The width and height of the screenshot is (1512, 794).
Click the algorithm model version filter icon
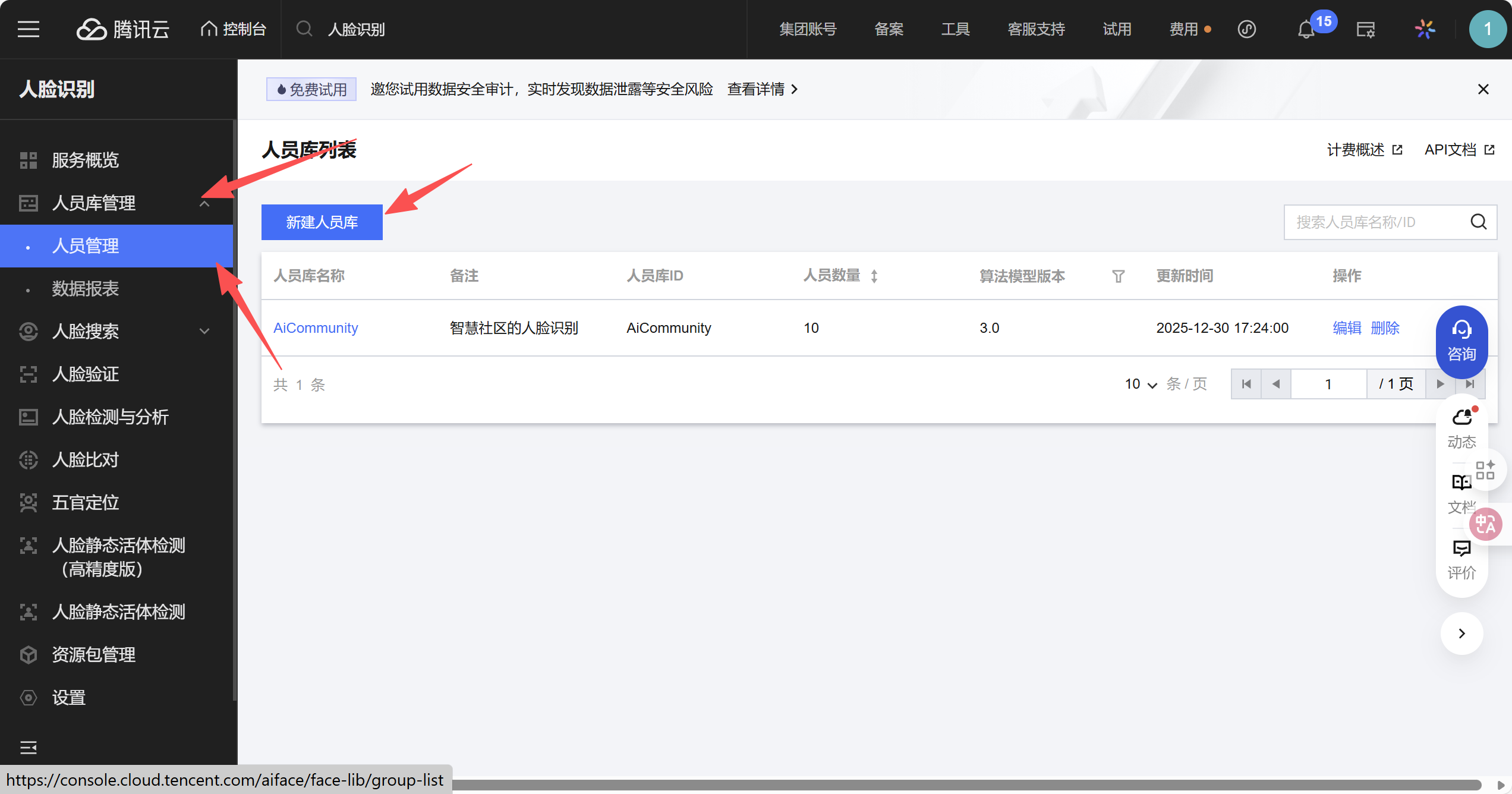coord(1118,276)
